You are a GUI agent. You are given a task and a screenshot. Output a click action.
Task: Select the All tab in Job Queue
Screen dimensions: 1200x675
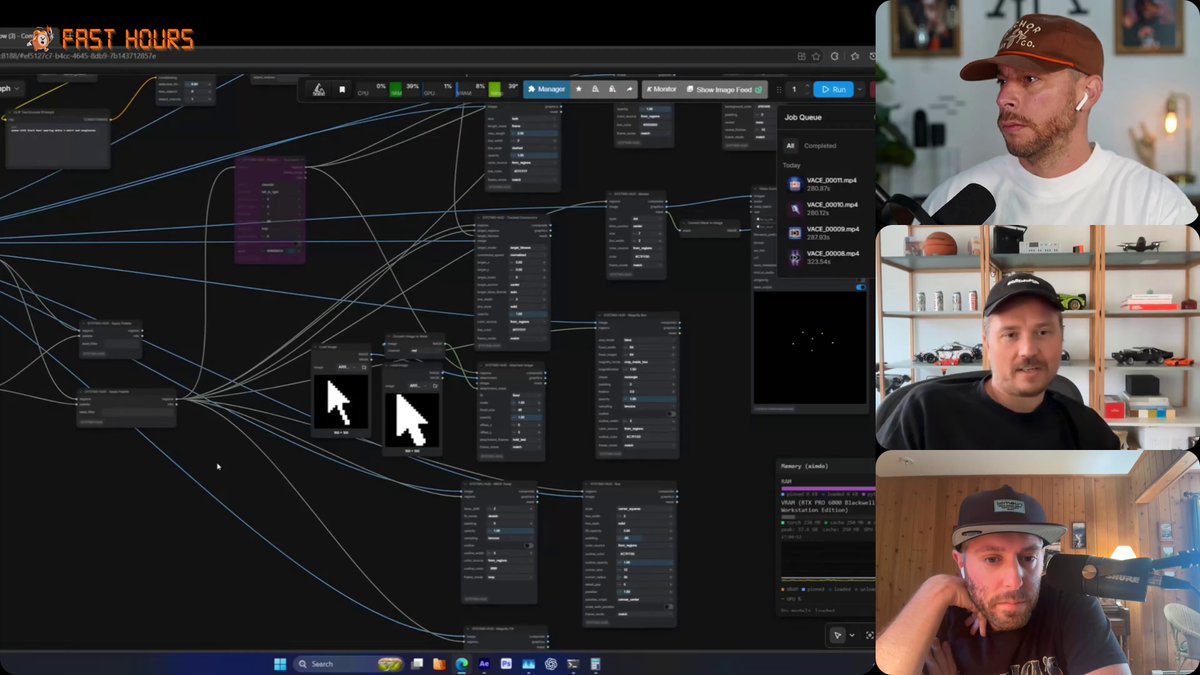click(x=790, y=145)
